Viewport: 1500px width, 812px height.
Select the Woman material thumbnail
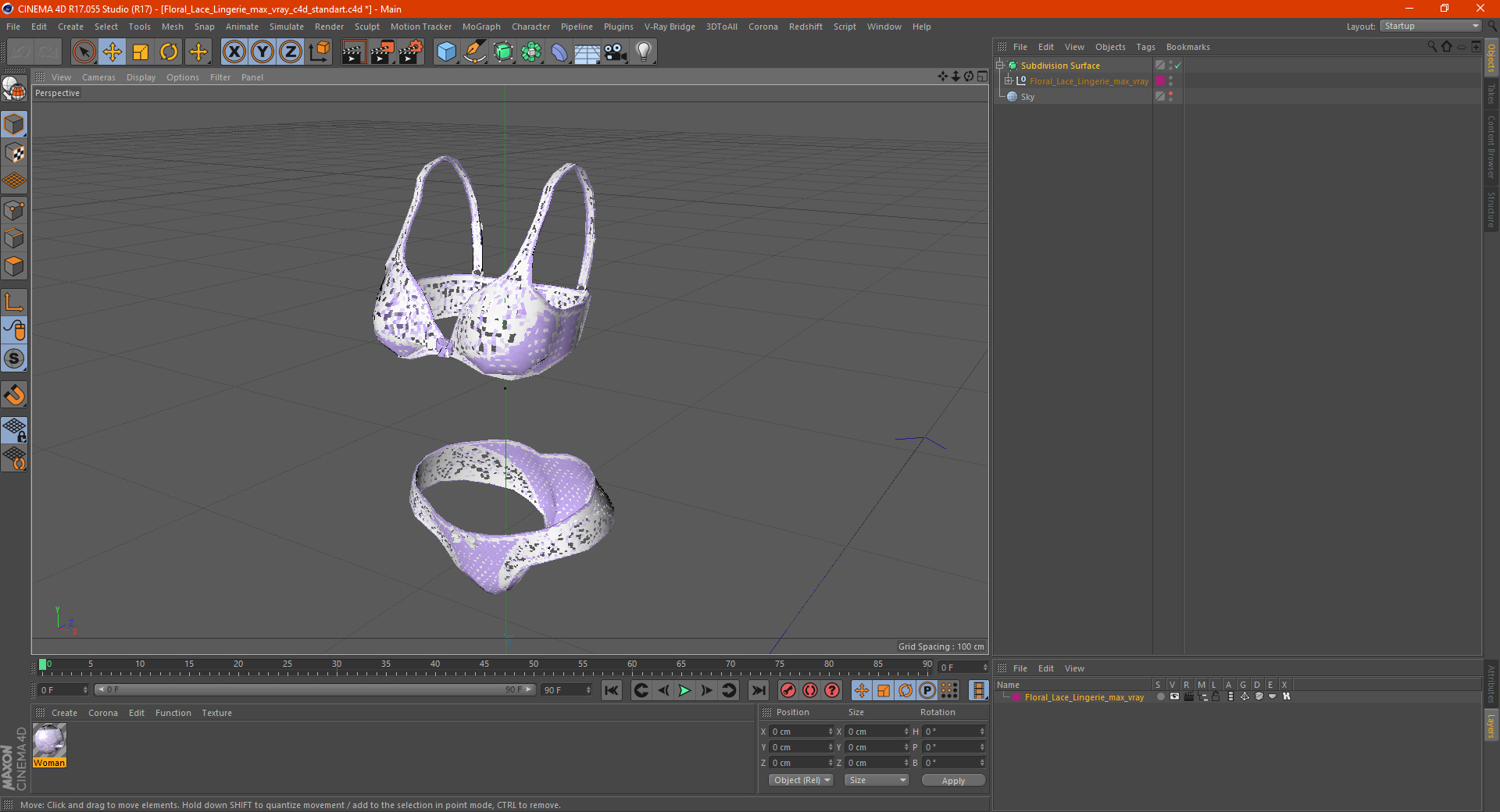pyautogui.click(x=49, y=740)
